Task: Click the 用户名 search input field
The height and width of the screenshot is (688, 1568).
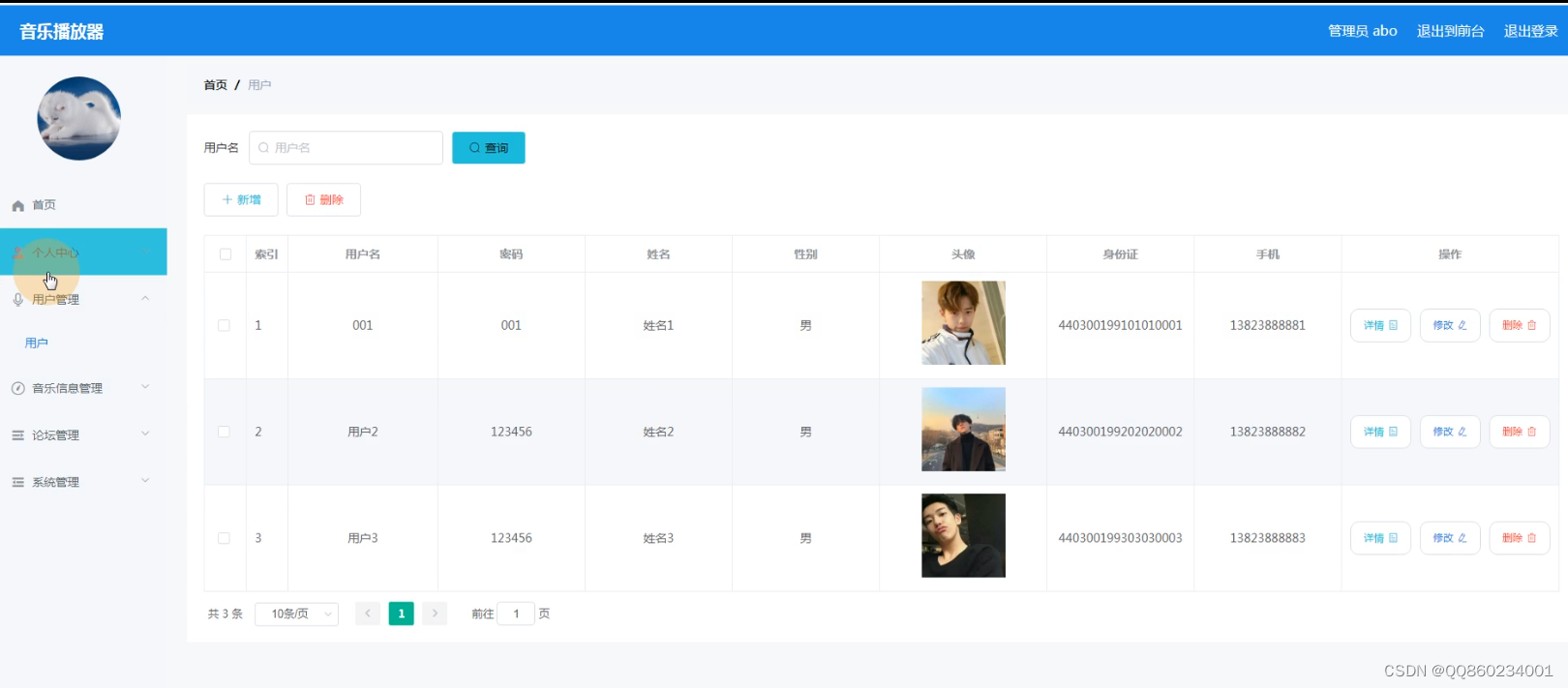Action: click(346, 148)
